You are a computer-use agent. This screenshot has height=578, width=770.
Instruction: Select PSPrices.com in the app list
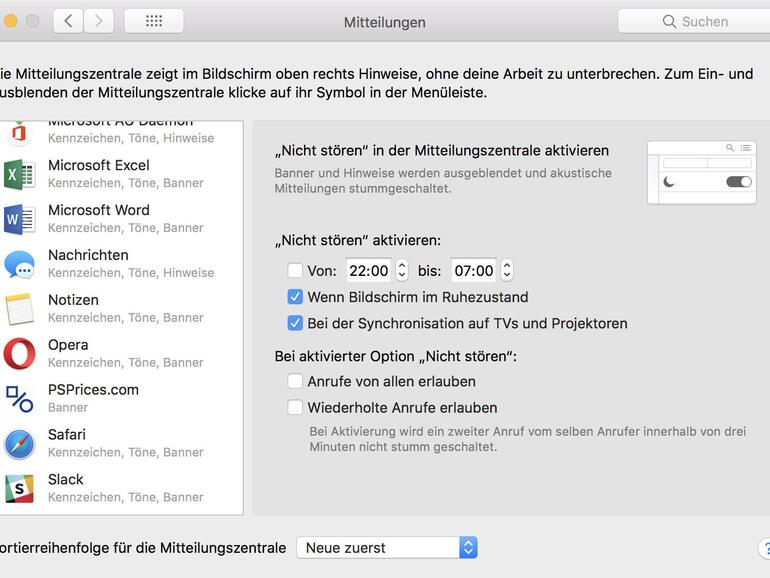pyautogui.click(x=121, y=398)
